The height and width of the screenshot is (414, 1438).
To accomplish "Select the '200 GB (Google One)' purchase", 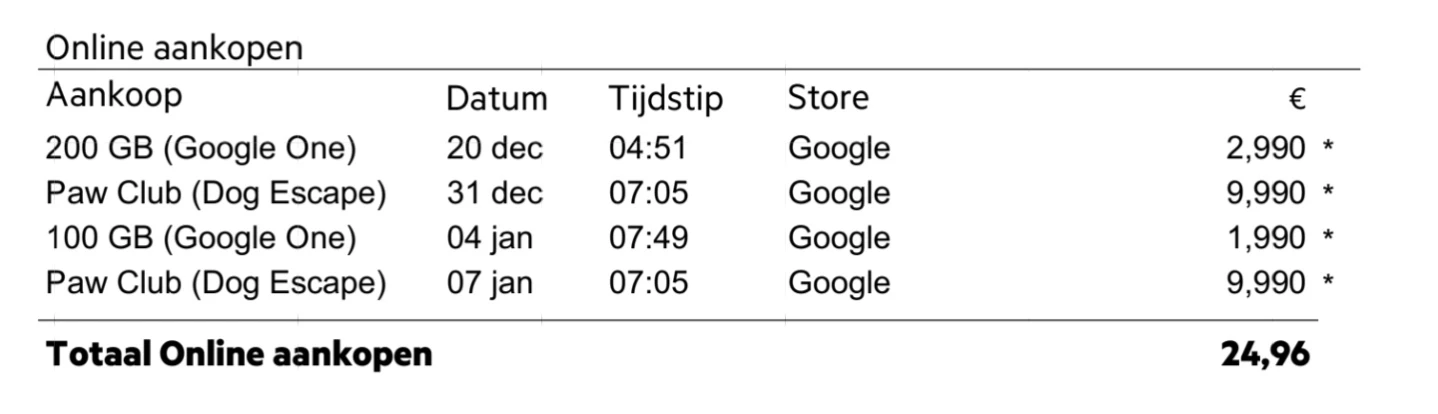I will tap(201, 149).
